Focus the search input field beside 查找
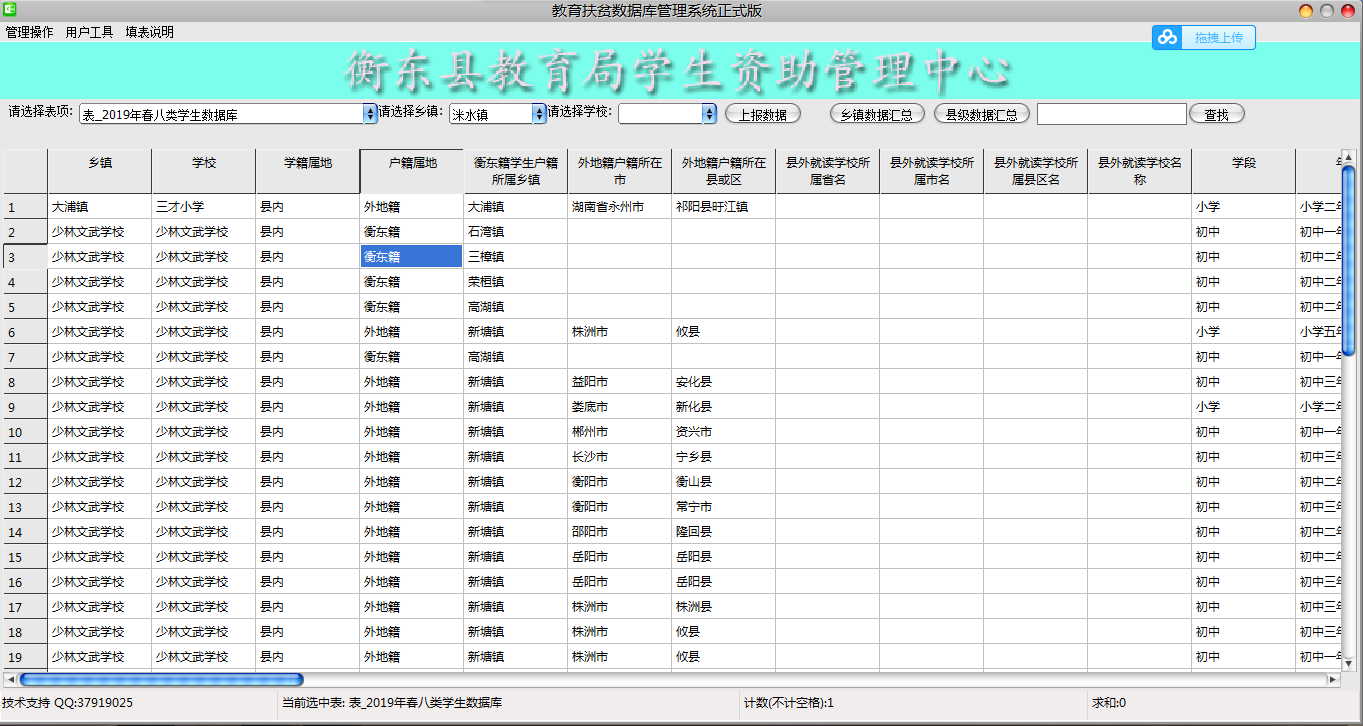The width and height of the screenshot is (1363, 726). point(1112,114)
